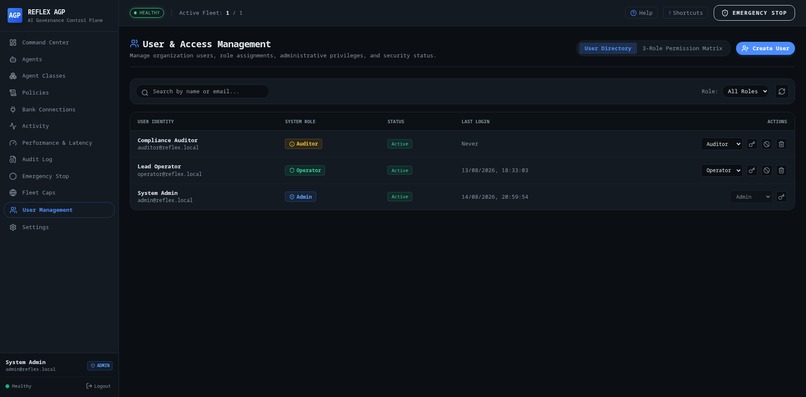806x397 pixels.
Task: Click the Admin role badge in table
Action: [x=300, y=196]
